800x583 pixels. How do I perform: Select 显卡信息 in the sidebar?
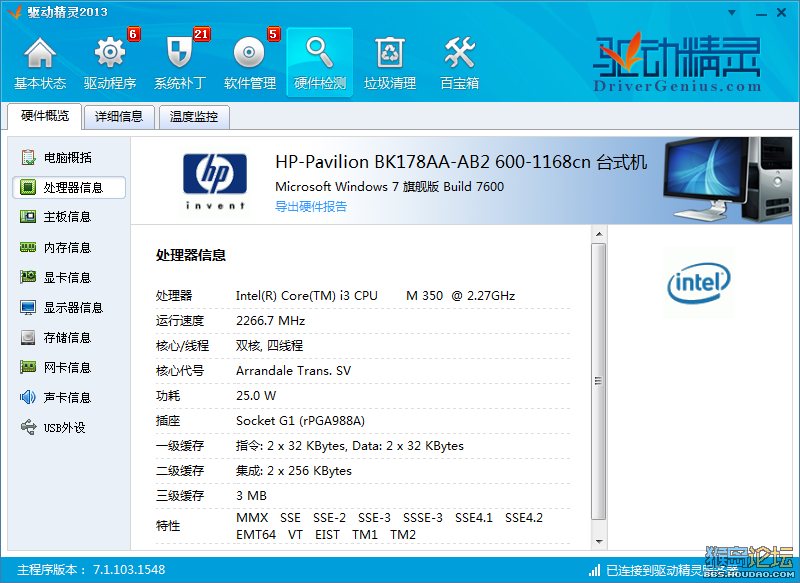tap(68, 277)
